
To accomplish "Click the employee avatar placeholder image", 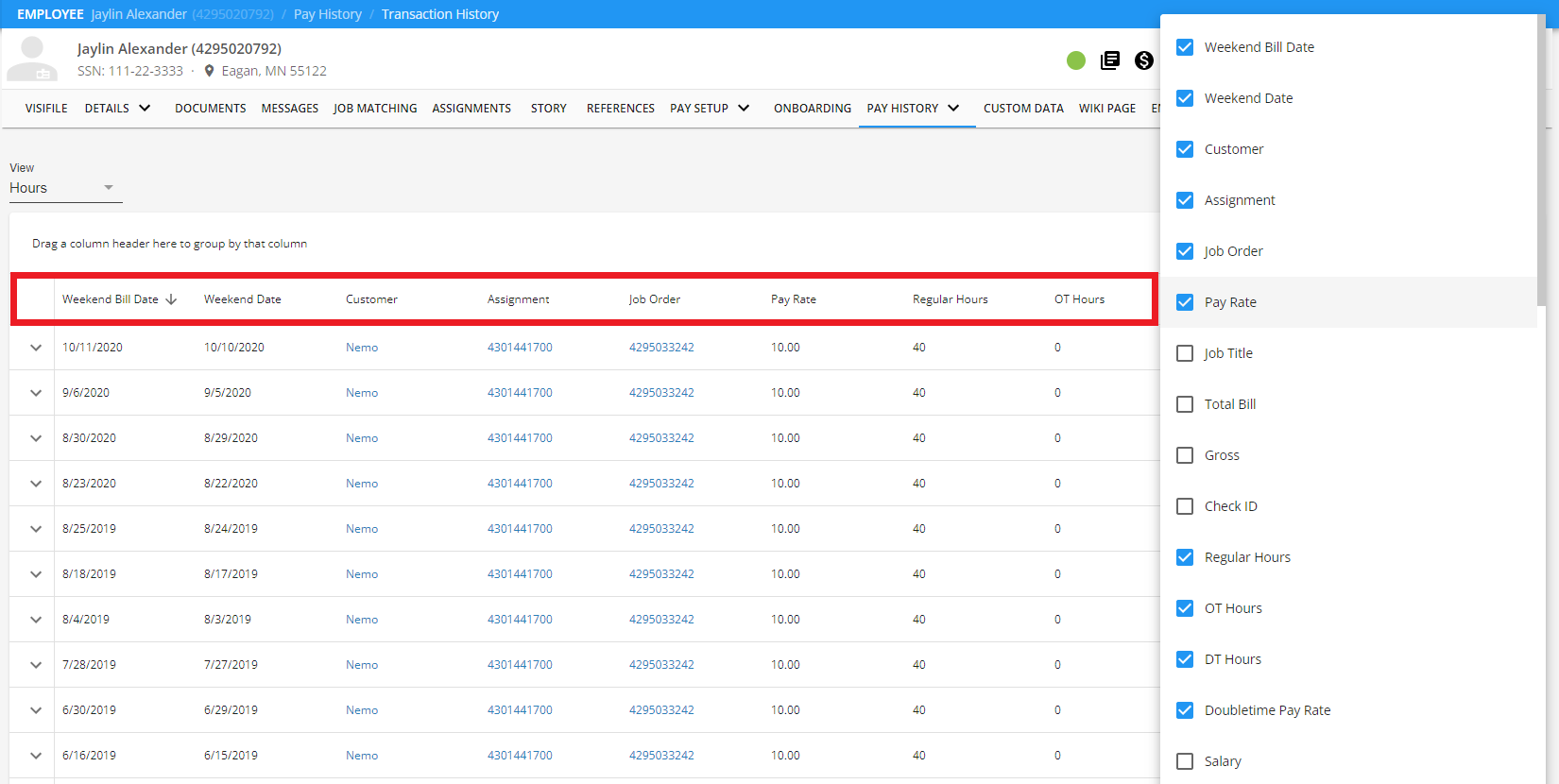I will (x=32, y=59).
